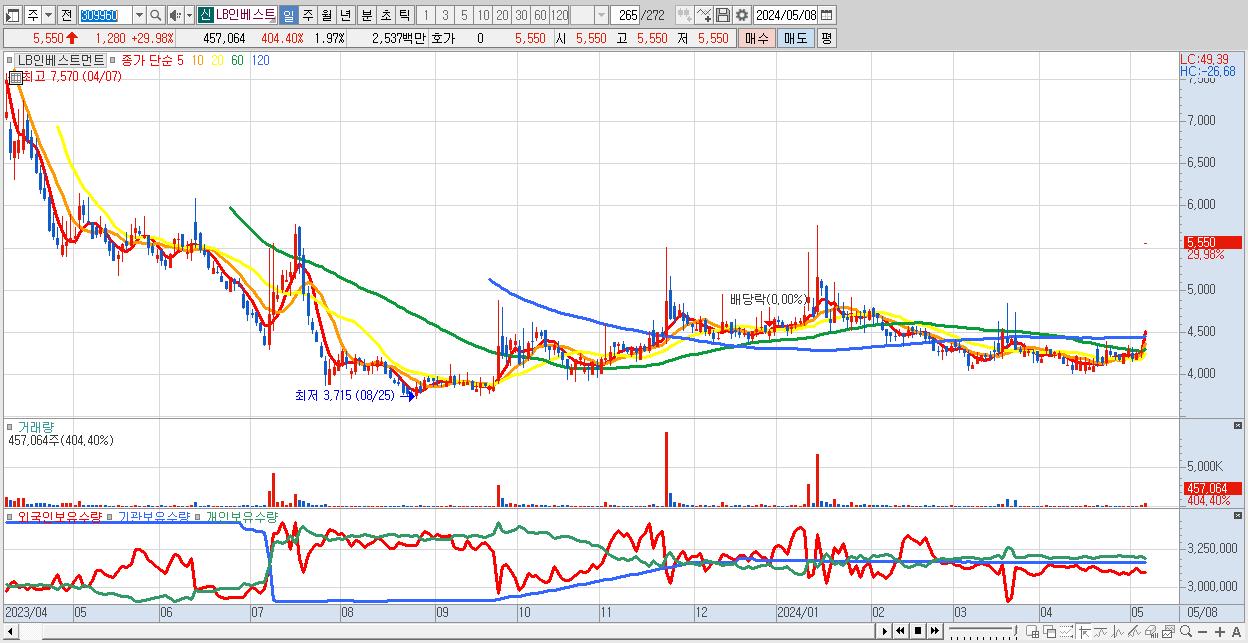Image resolution: width=1248 pixels, height=643 pixels.
Task: Select the 60 interval button
Action: pyautogui.click(x=540, y=15)
